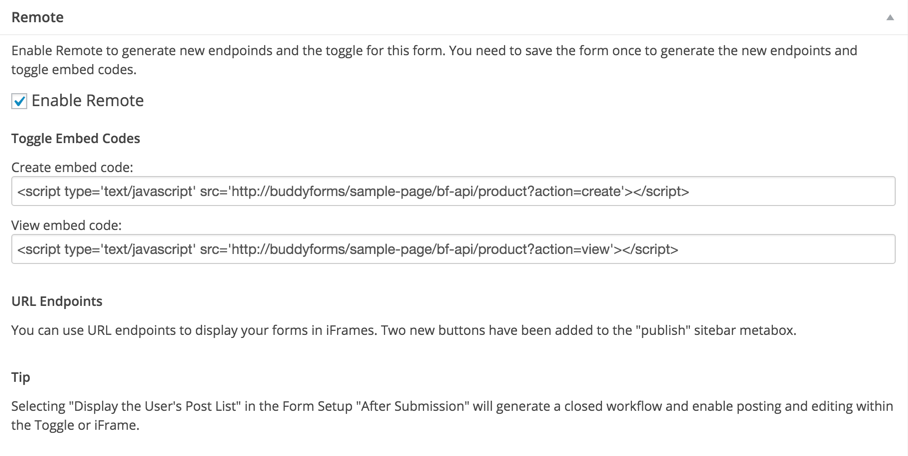Screen dimensions: 908x456
Task: Uncheck the Enable Remote checkbox
Action: (x=19, y=101)
